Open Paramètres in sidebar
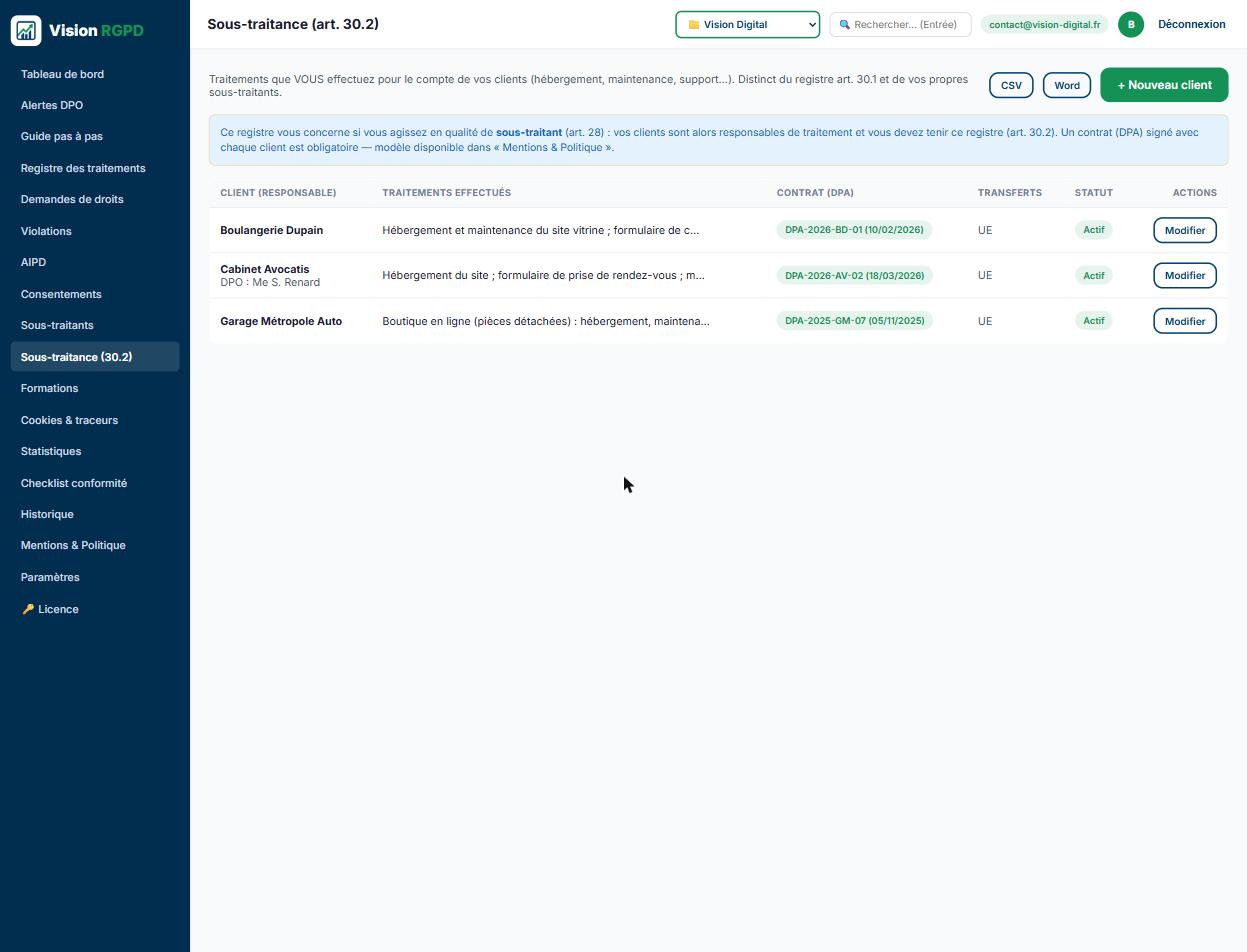 [x=95, y=577]
